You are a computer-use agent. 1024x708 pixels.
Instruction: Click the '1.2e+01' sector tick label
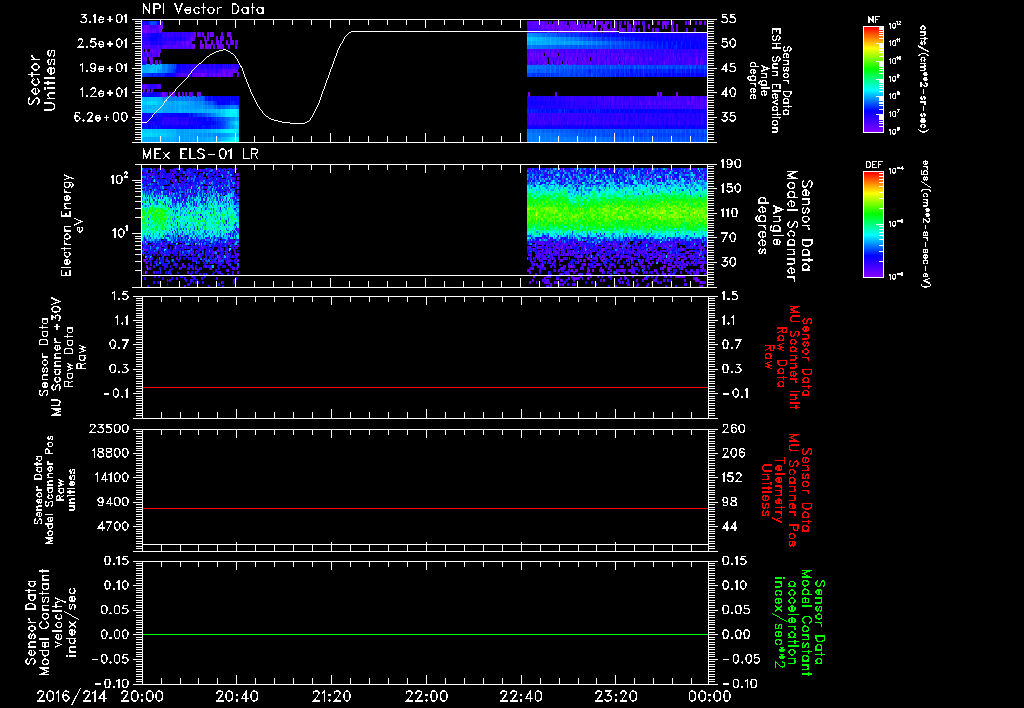(103, 93)
